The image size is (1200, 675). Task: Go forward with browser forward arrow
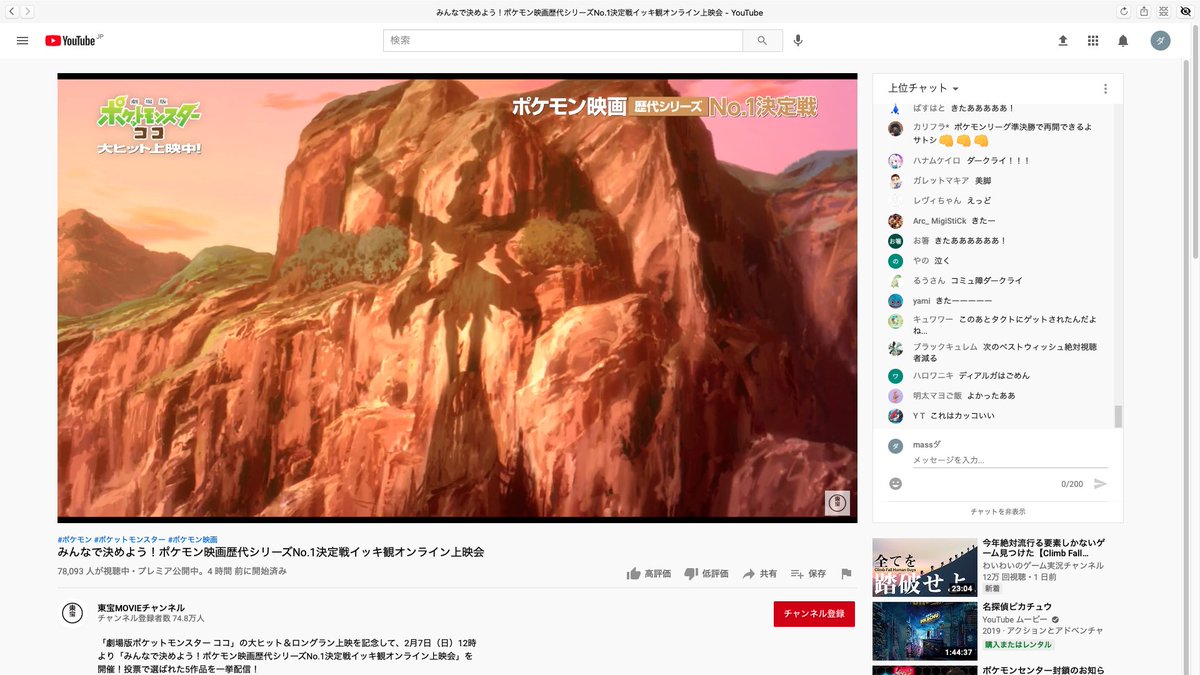click(27, 11)
